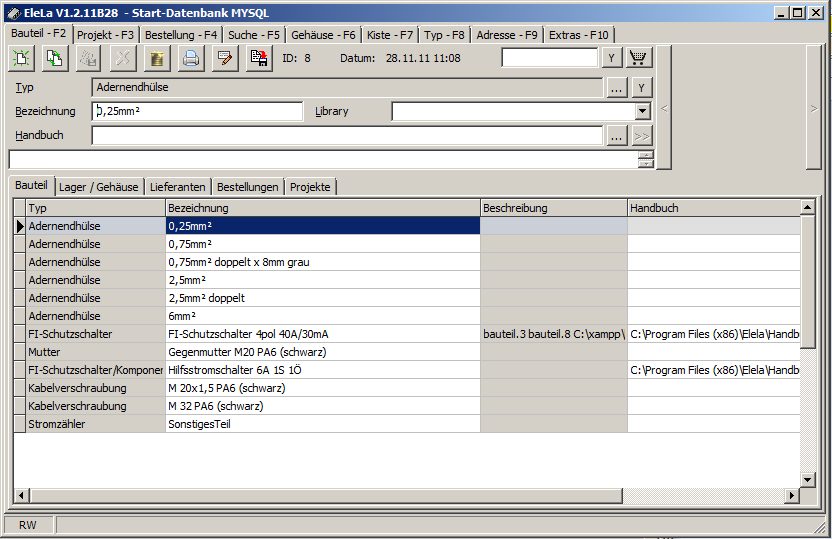Open the Library dropdown list
Screen dimensions: 832x539
pos(643,111)
